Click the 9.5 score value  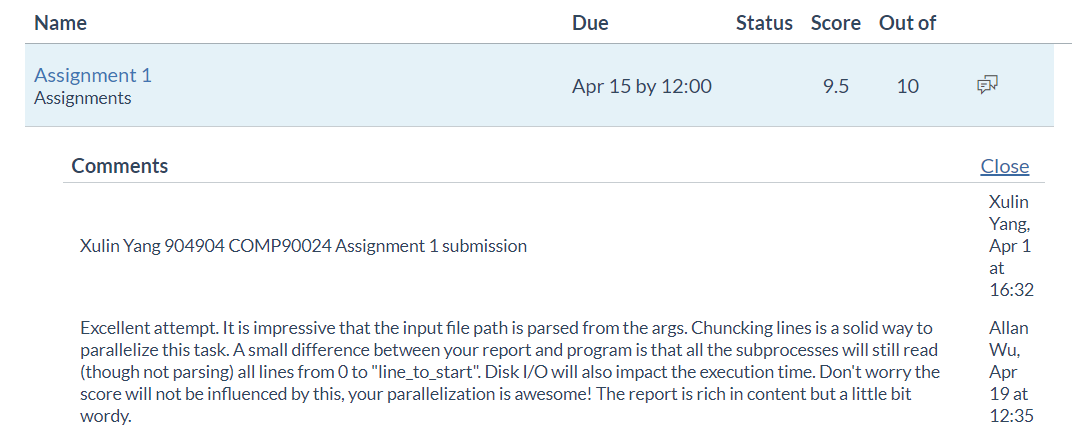(x=836, y=86)
